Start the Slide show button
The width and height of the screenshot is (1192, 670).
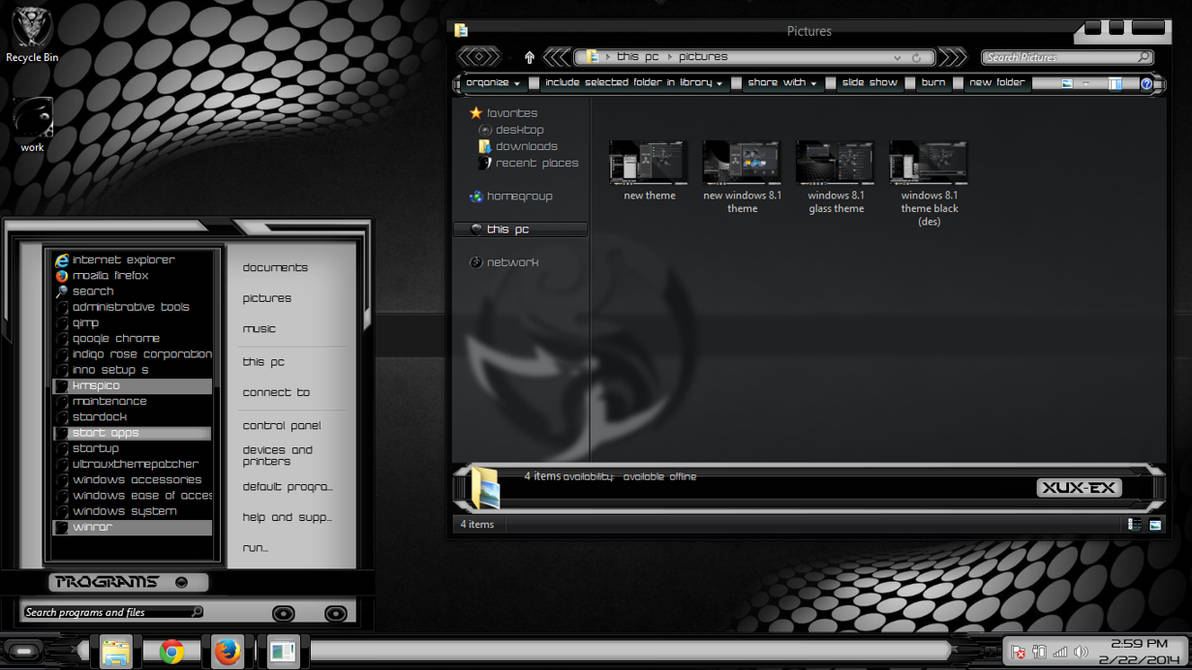click(x=869, y=83)
